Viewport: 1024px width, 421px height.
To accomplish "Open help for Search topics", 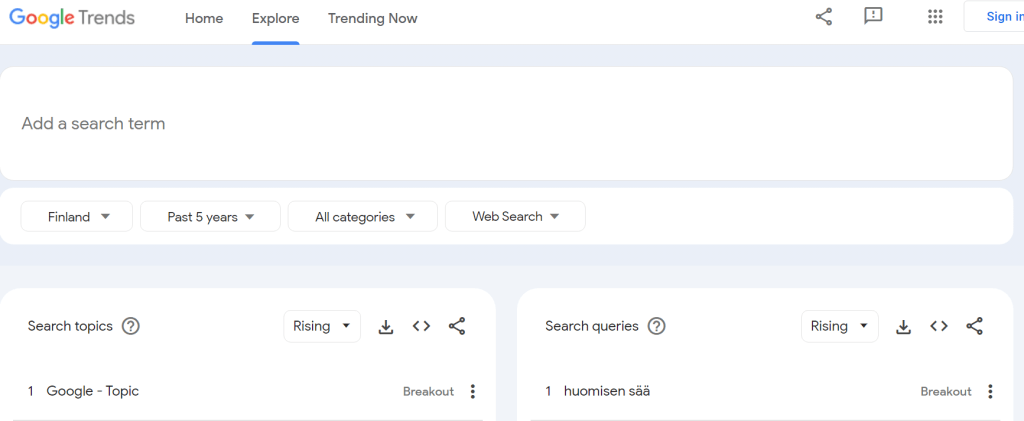I will [131, 326].
